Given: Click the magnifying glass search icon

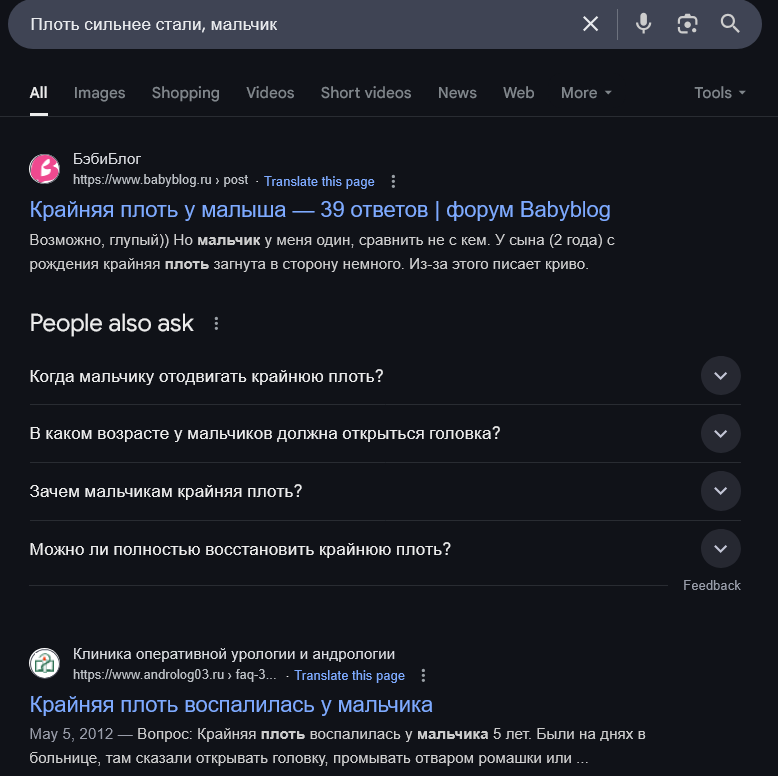Looking at the screenshot, I should 730,24.
